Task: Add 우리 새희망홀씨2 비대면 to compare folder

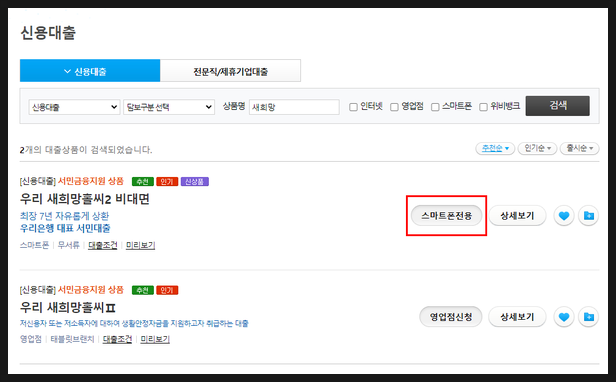Action: click(588, 216)
